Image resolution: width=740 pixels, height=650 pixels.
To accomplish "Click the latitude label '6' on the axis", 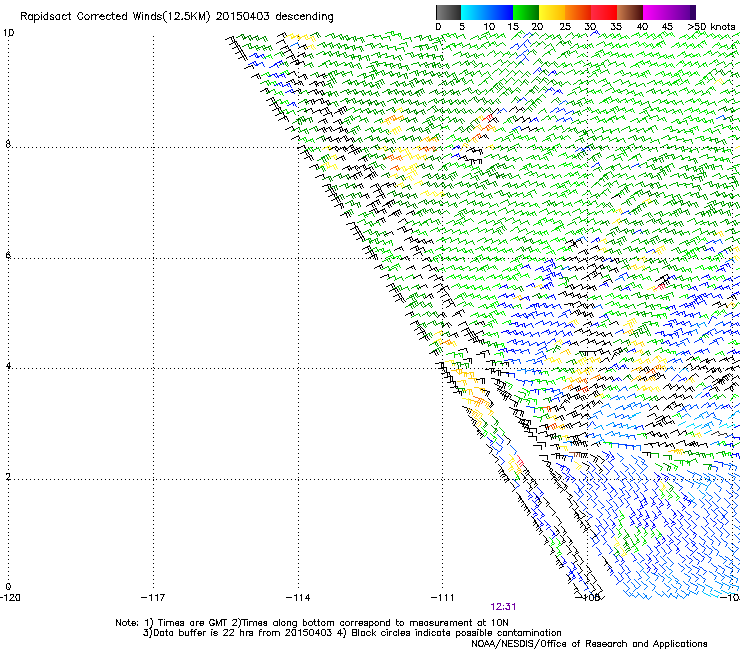I will pyautogui.click(x=8, y=255).
